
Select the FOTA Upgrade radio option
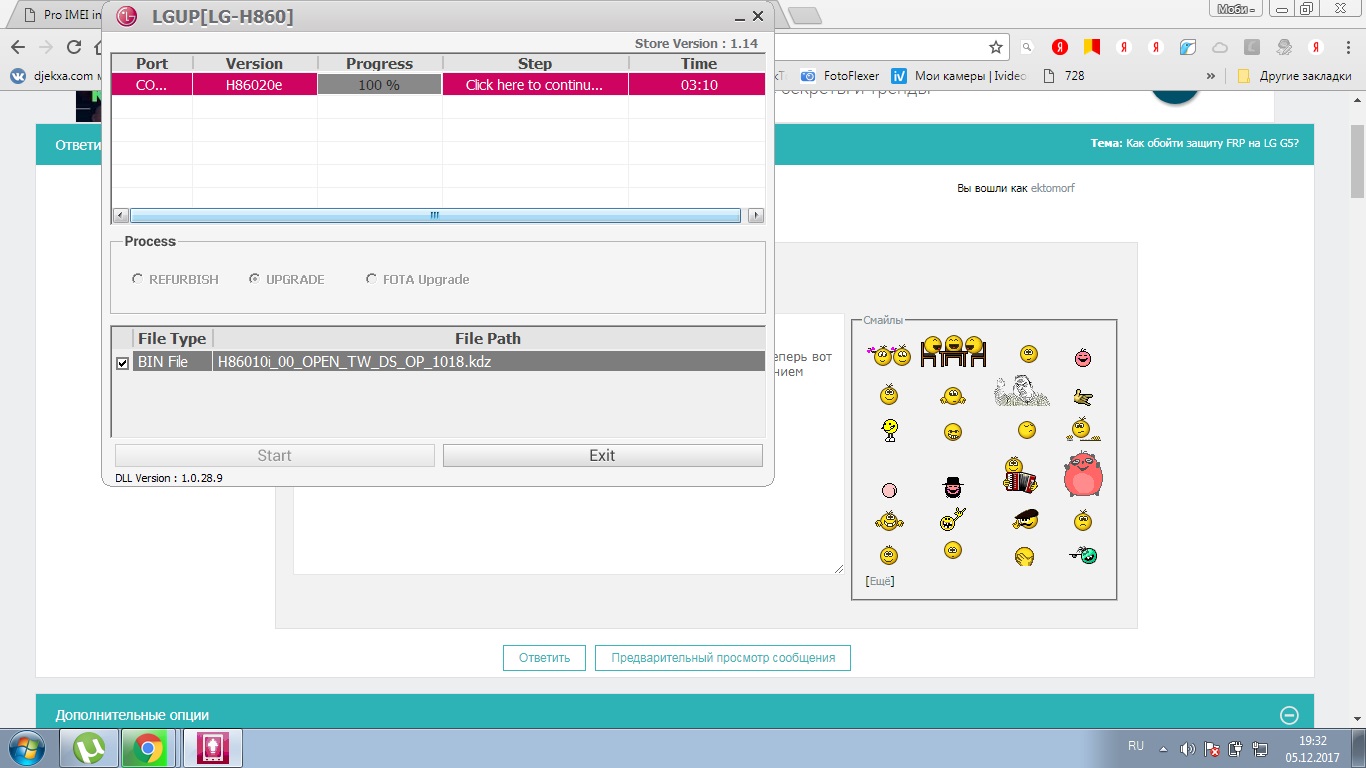point(372,279)
